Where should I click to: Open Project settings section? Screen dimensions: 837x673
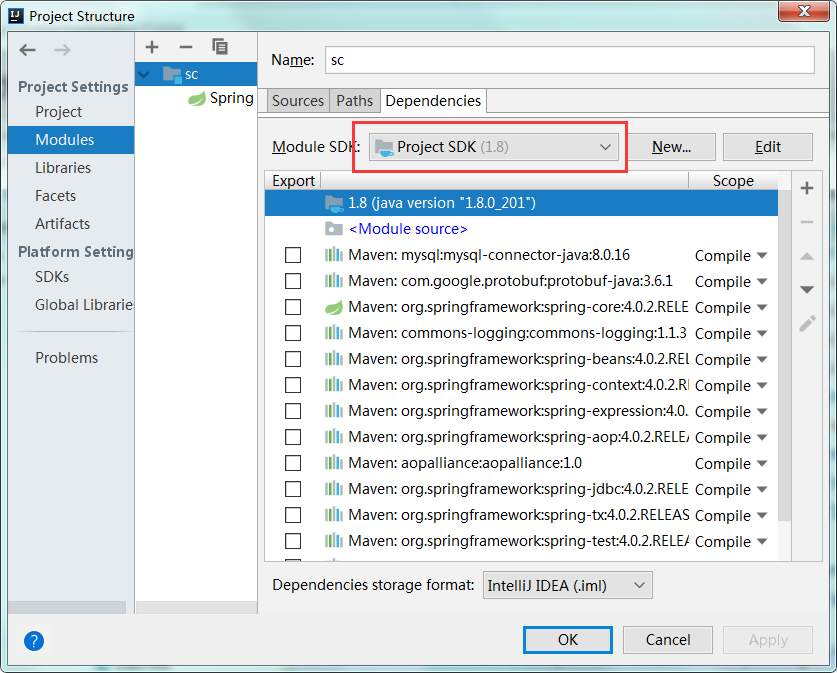(x=58, y=112)
